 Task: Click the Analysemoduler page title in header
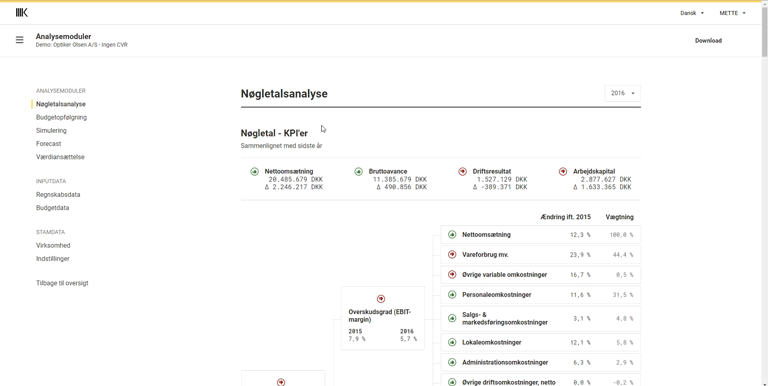point(63,36)
